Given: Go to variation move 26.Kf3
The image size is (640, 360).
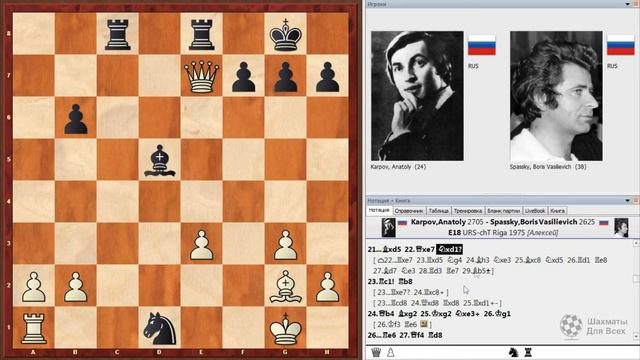Looking at the screenshot, I should click(x=389, y=324).
